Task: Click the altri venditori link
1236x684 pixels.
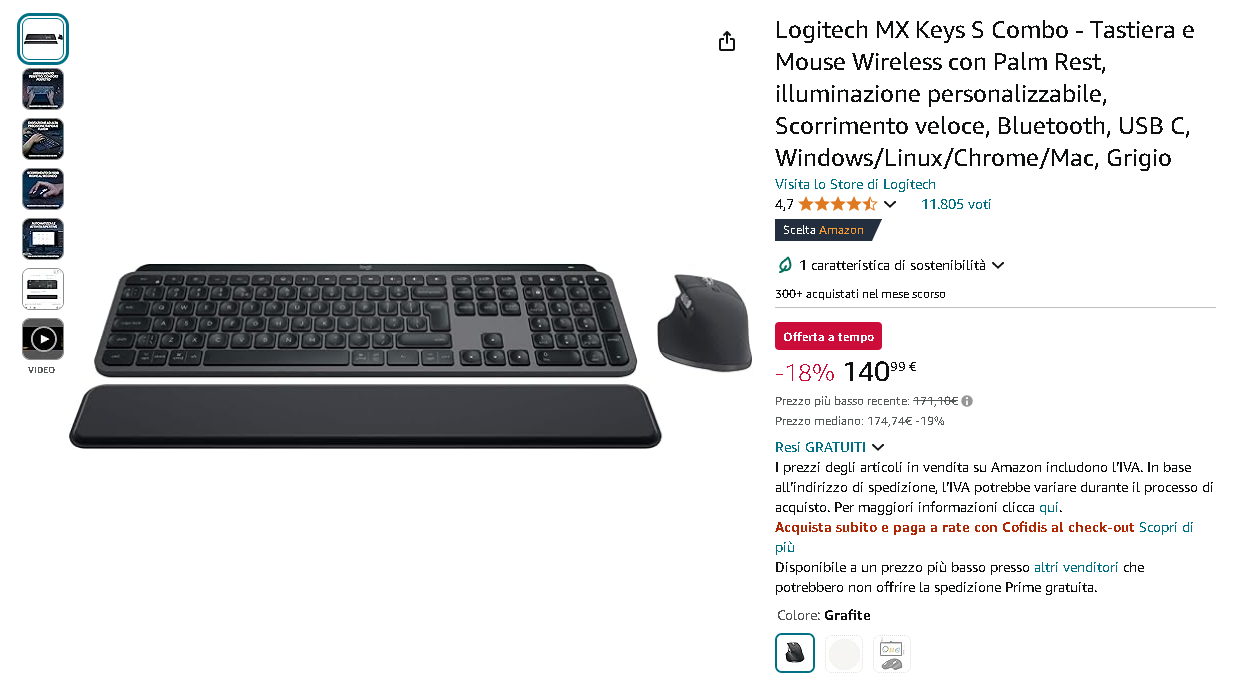Action: click(x=1076, y=567)
